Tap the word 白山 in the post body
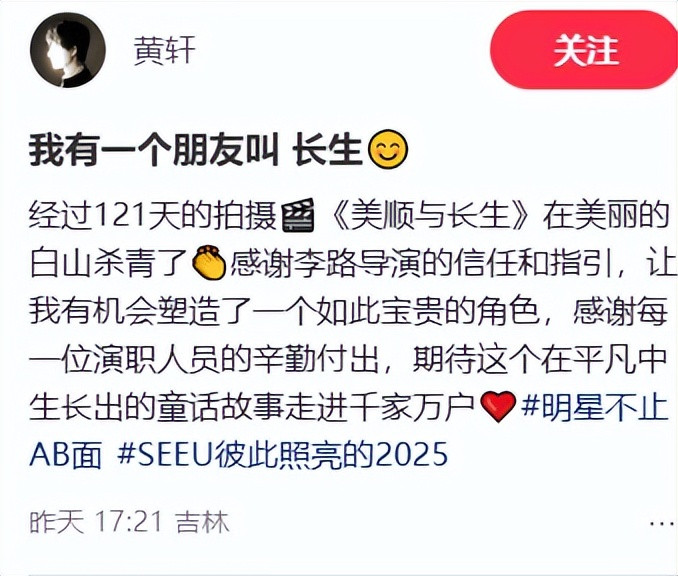Screen dimensions: 678x576 point(61,262)
